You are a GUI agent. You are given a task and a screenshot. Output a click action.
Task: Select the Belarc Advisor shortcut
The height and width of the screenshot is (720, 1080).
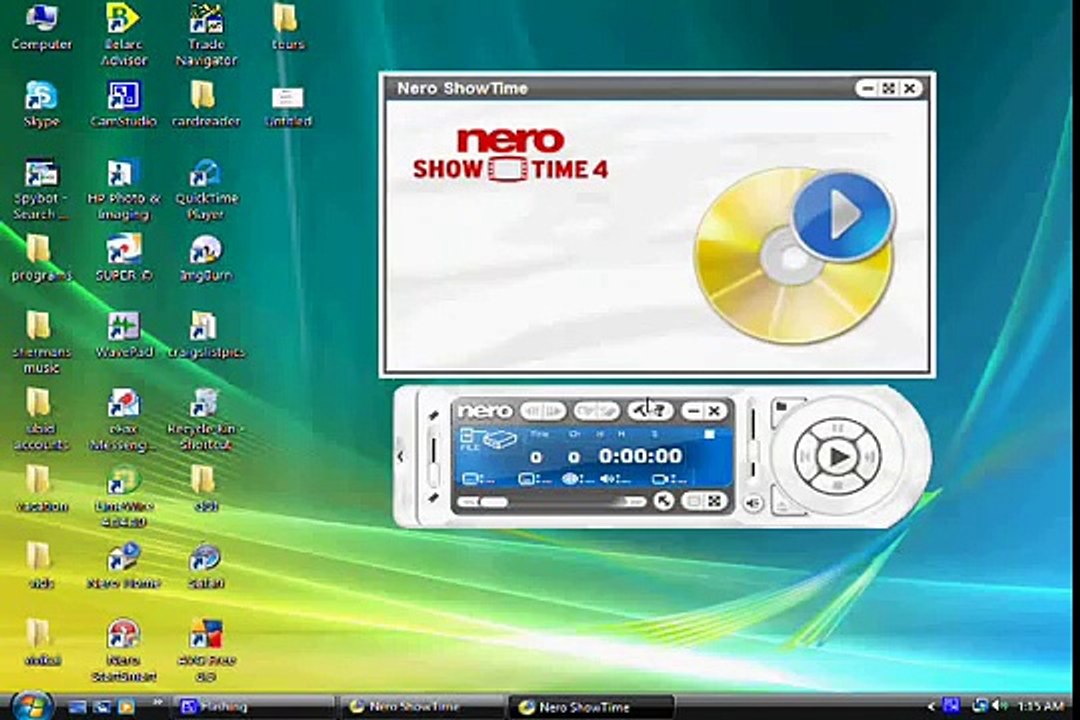124,34
